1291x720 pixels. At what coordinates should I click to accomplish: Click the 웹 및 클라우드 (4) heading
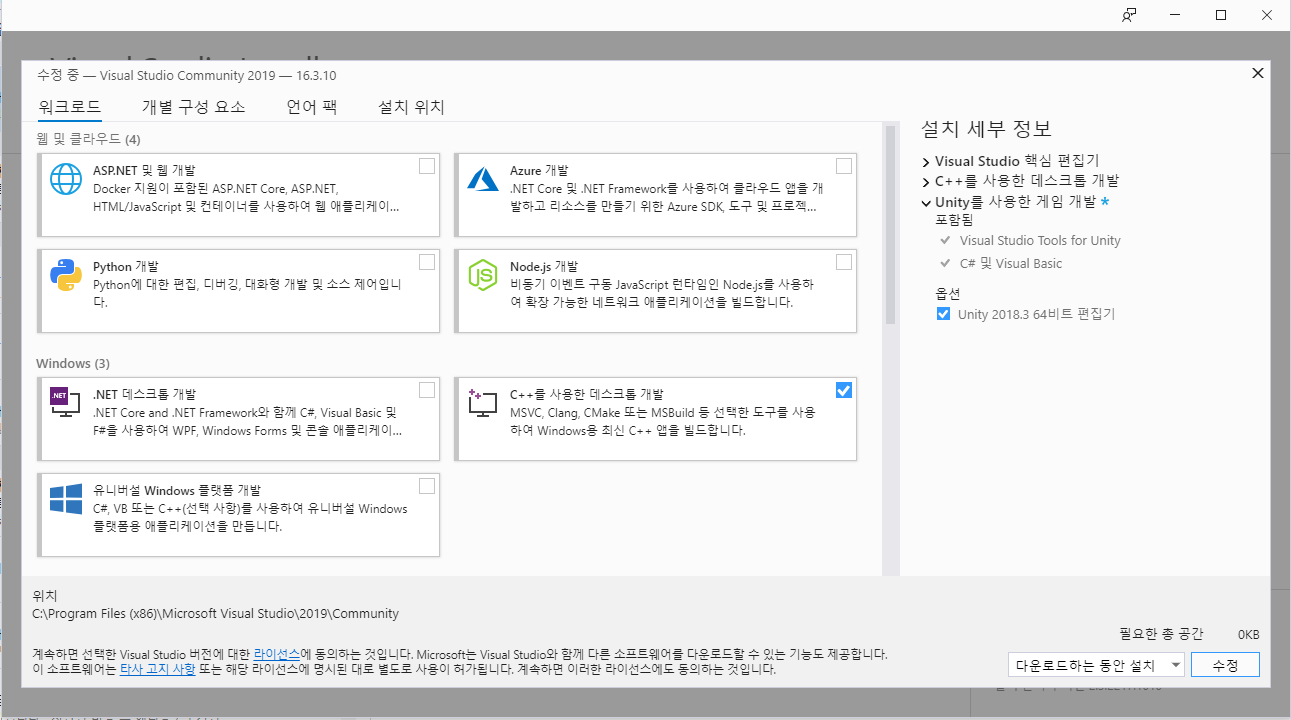(x=88, y=138)
